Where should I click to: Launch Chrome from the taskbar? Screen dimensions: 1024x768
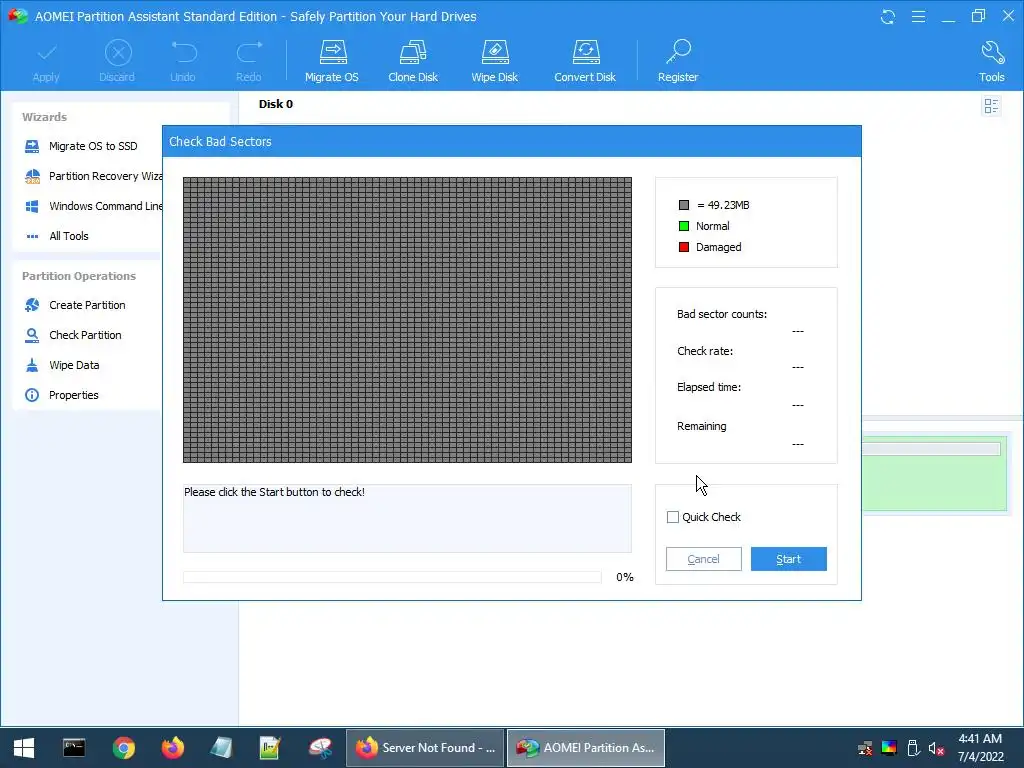[x=123, y=748]
